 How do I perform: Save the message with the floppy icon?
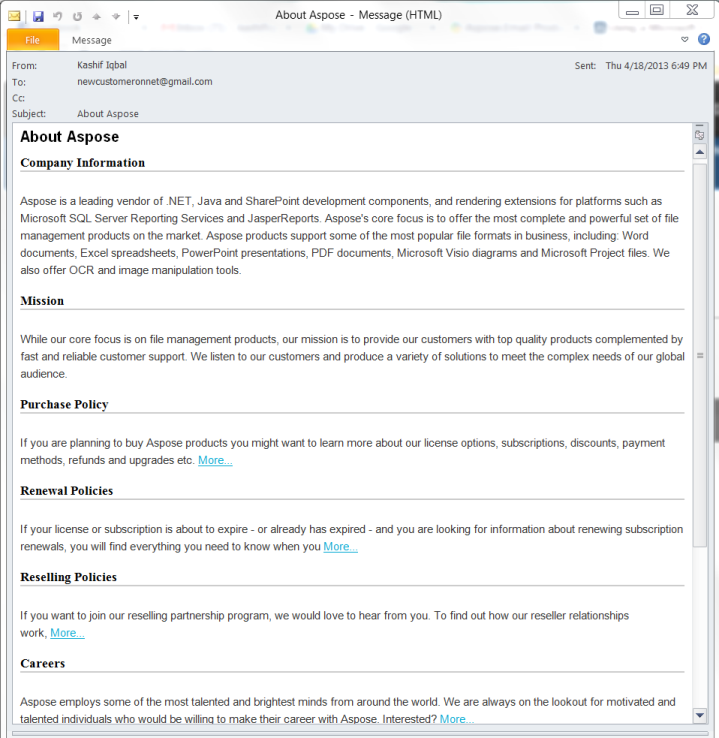pyautogui.click(x=38, y=16)
